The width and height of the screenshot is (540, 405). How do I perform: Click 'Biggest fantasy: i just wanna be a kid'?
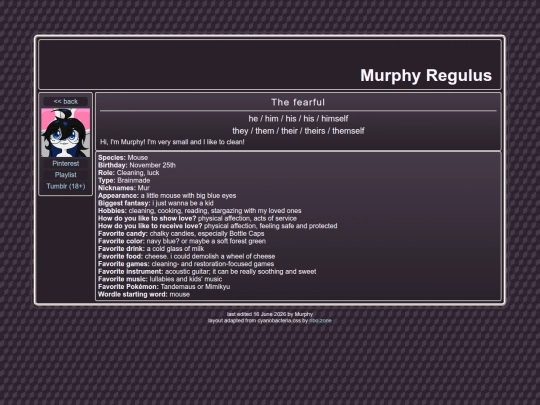[156, 203]
